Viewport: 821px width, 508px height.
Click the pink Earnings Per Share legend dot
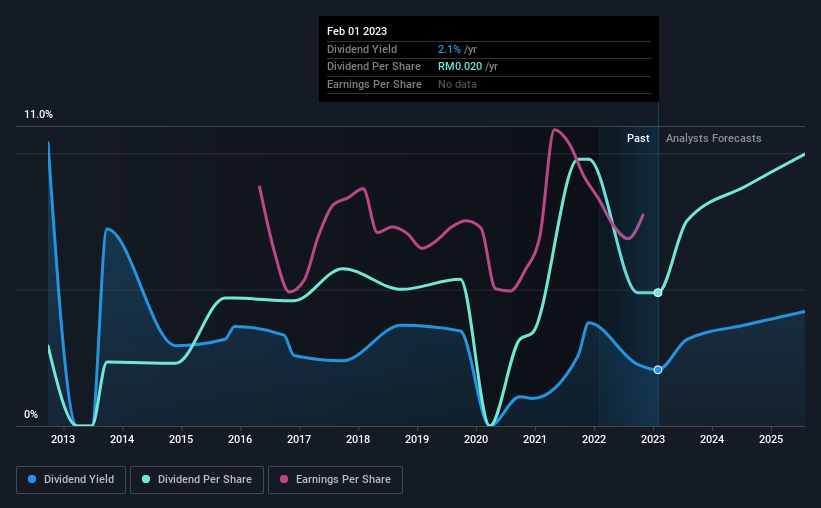tap(284, 479)
